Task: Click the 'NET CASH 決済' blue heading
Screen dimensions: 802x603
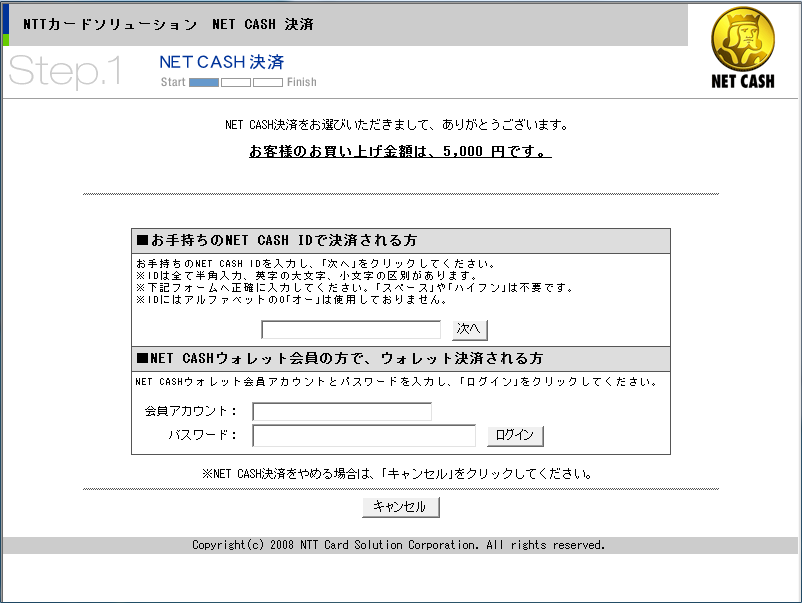Action: point(221,62)
